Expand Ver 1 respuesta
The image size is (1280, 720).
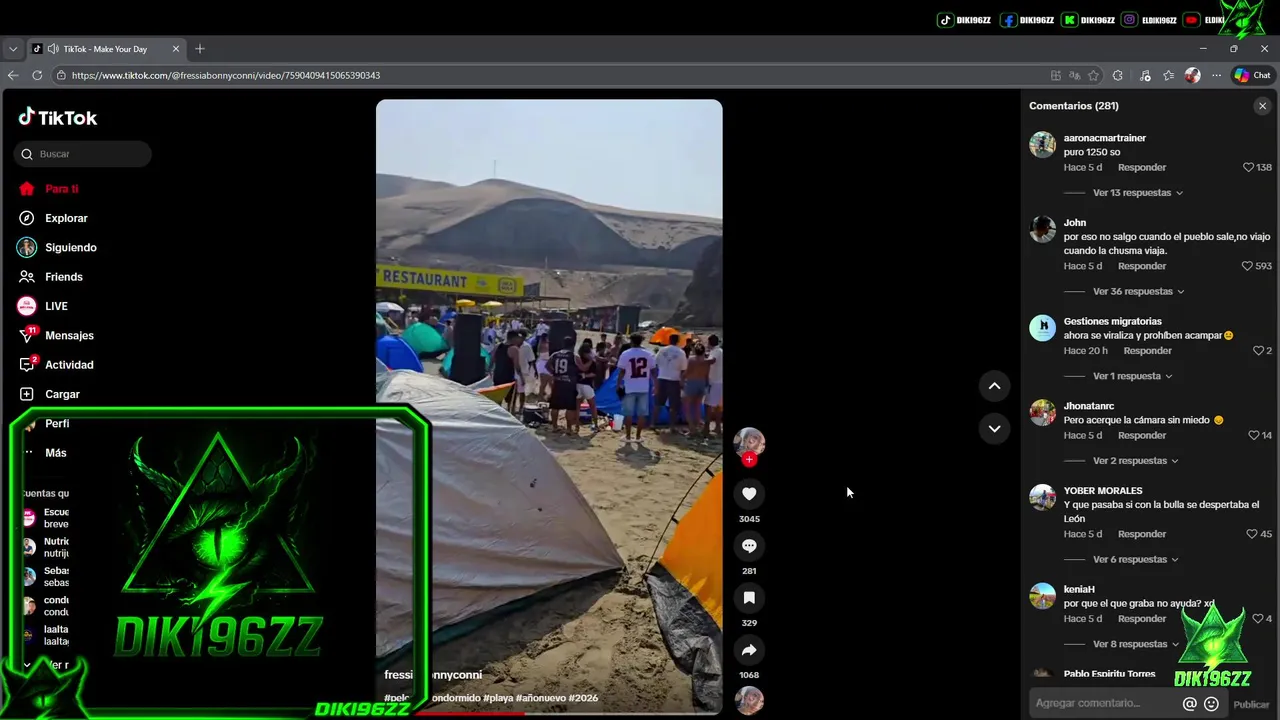(1133, 376)
